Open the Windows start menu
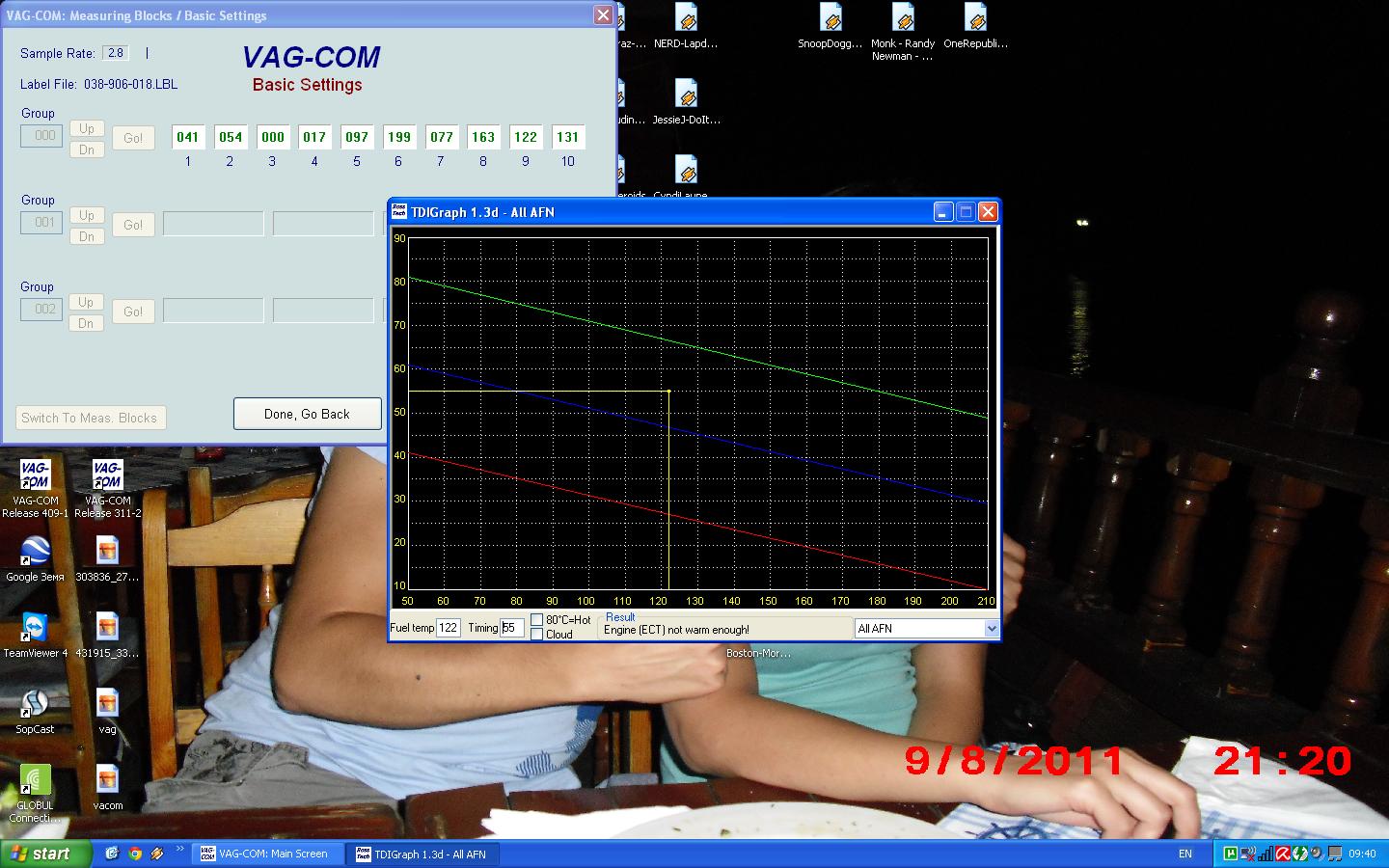Image resolution: width=1389 pixels, height=868 pixels. tap(46, 854)
